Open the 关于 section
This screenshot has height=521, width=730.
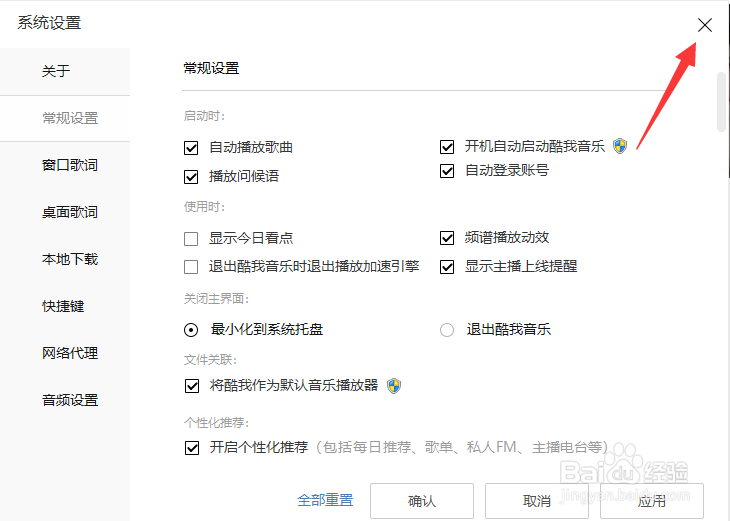point(65,71)
